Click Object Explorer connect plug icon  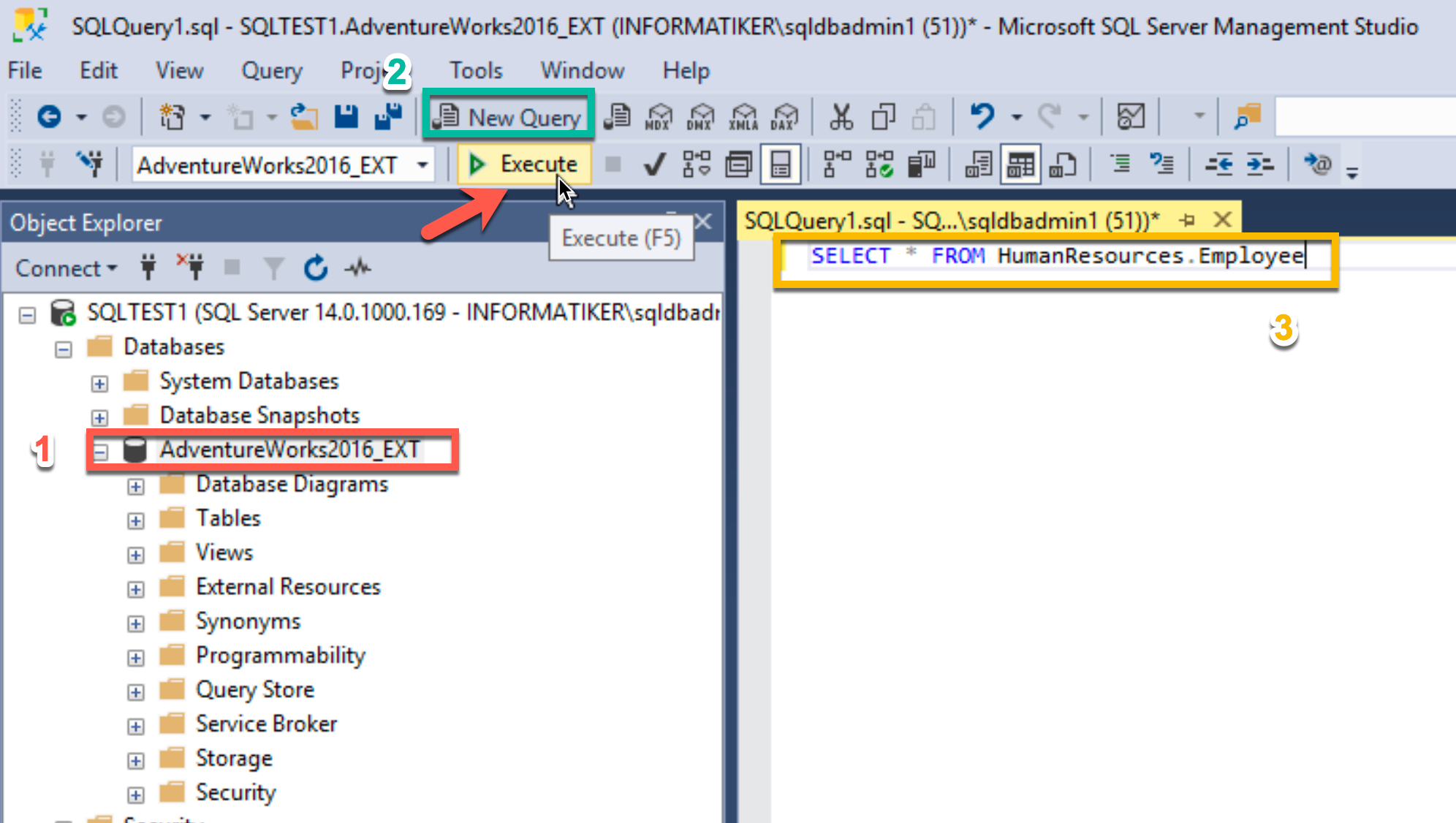pyautogui.click(x=148, y=268)
